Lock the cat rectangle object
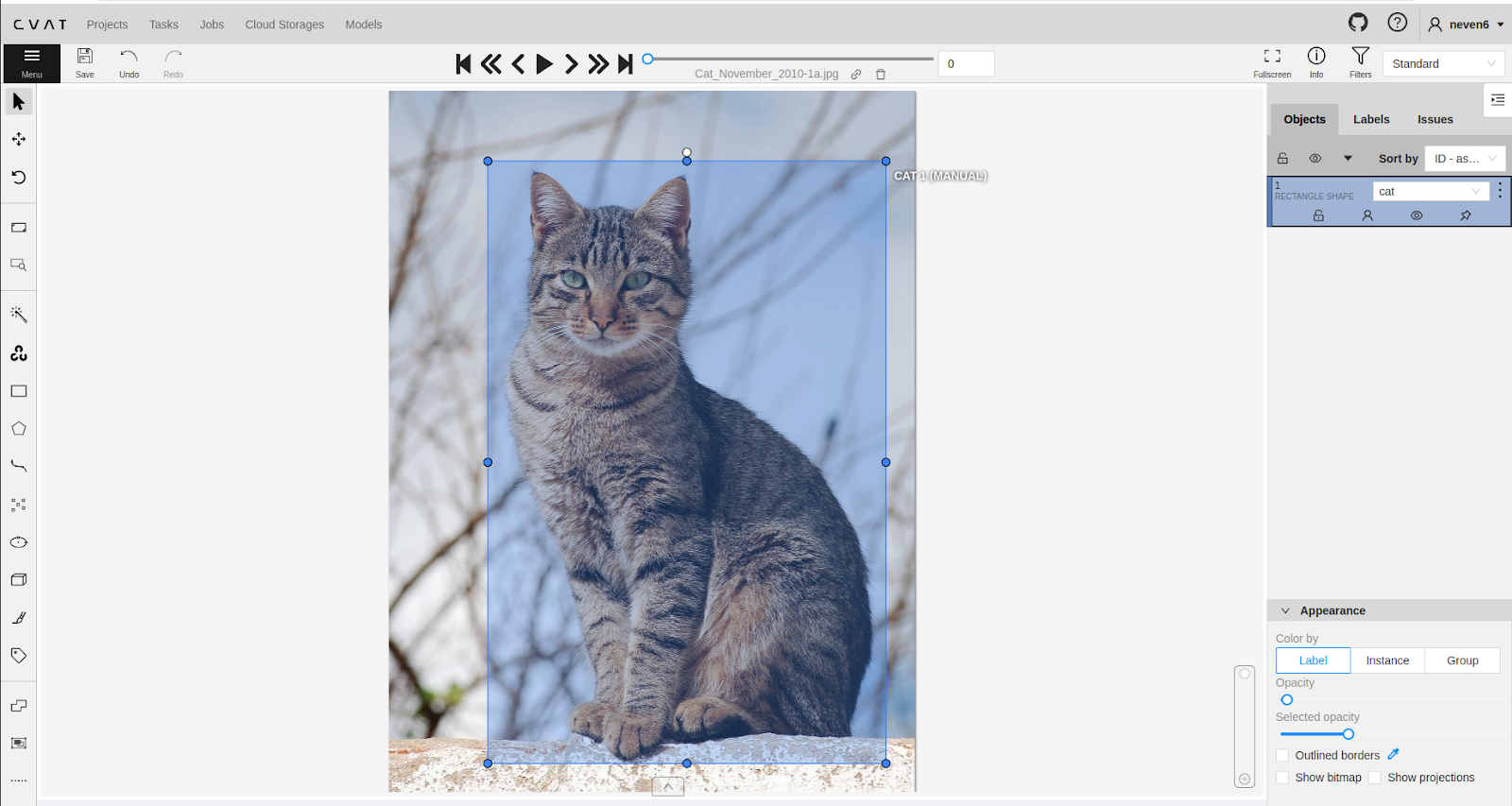1512x806 pixels. pos(1318,215)
